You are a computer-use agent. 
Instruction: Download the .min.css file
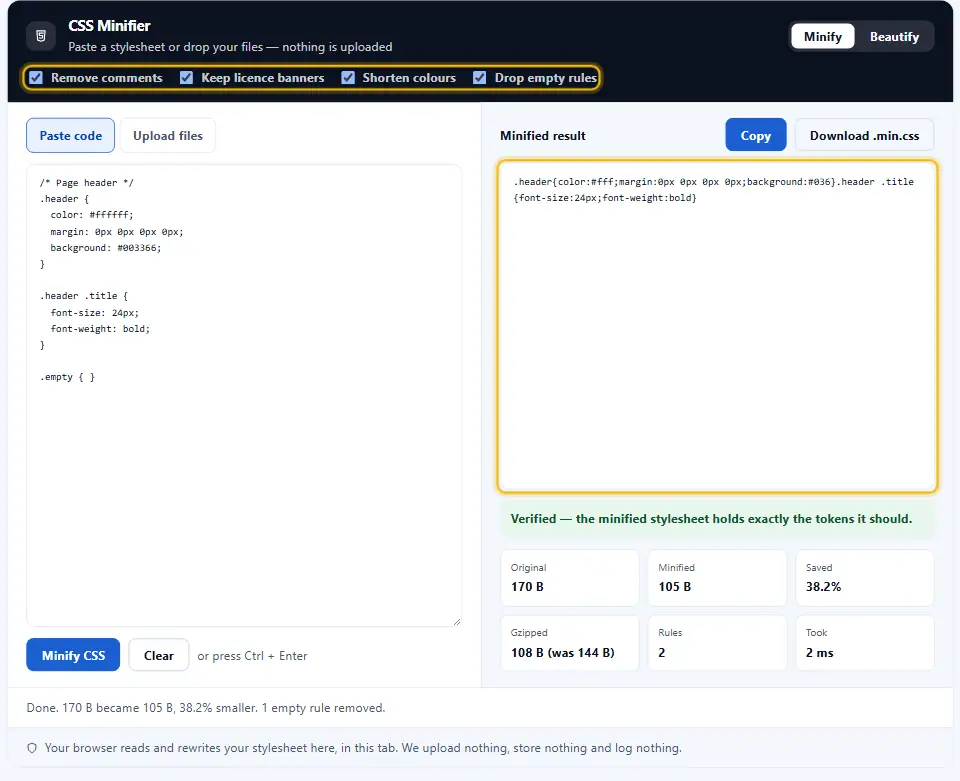point(864,135)
